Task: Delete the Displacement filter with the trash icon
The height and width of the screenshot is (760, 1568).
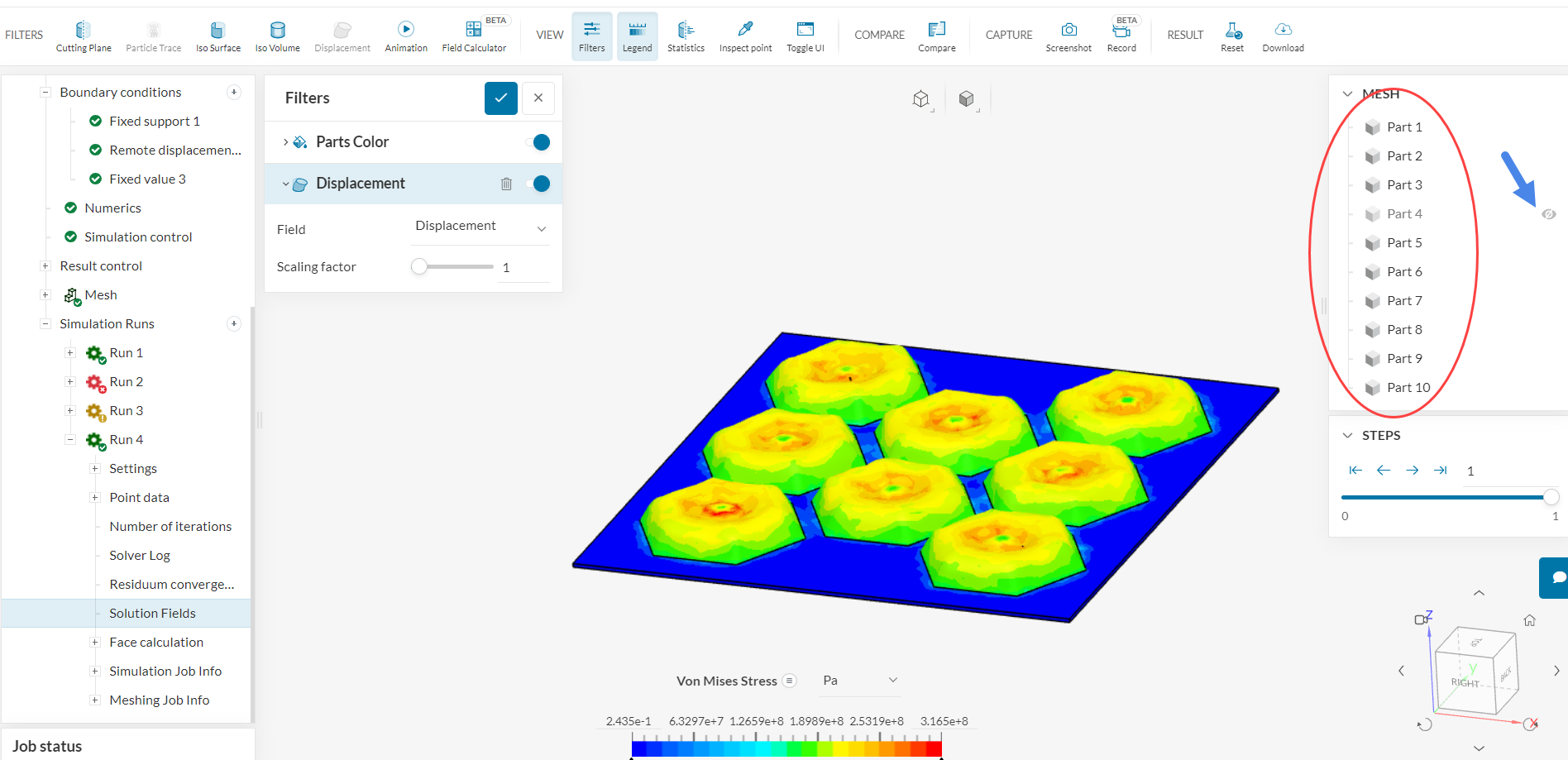Action: 506,184
